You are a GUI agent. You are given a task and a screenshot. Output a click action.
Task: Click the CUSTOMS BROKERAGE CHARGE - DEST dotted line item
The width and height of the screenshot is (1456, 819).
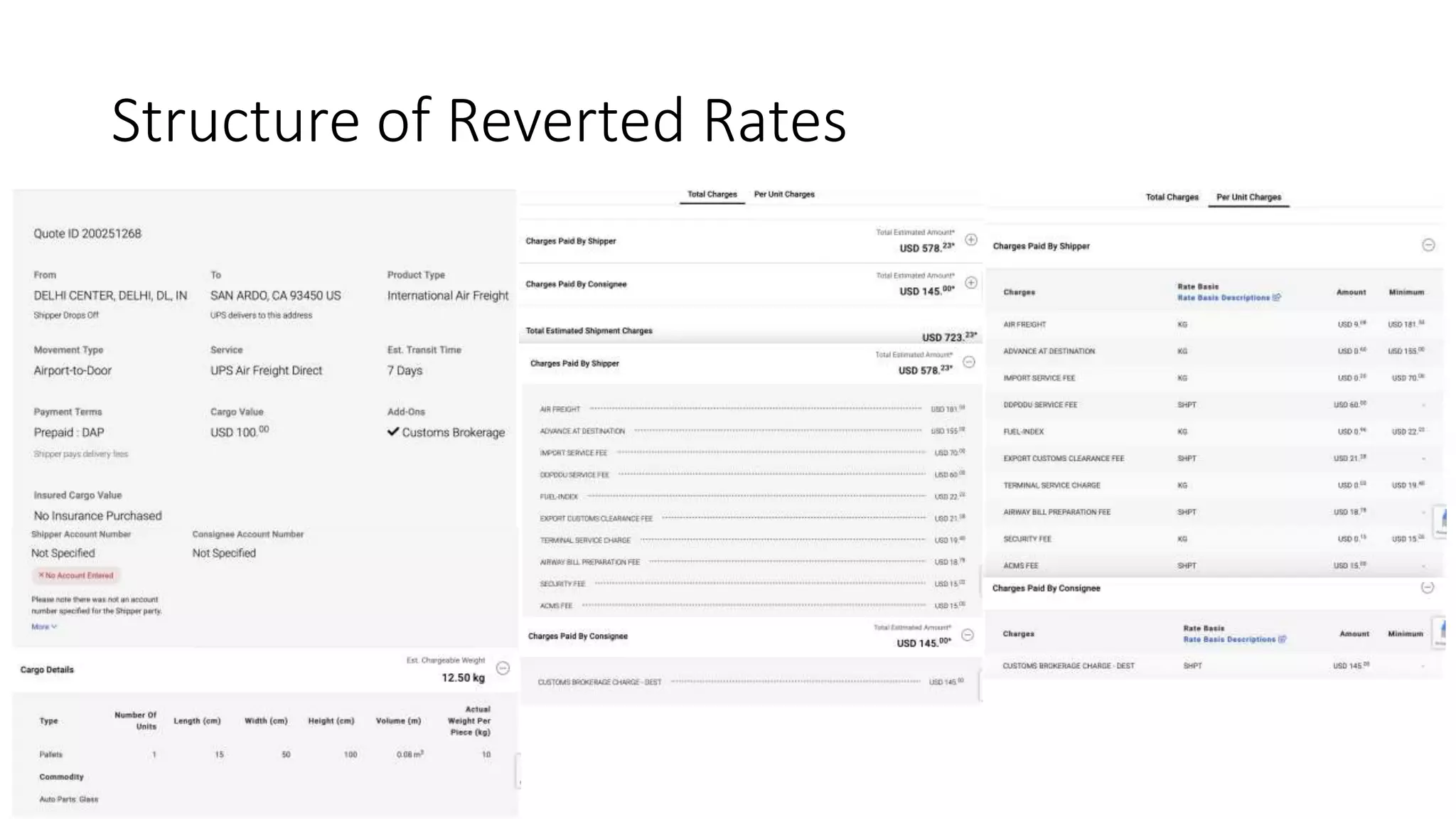point(599,682)
